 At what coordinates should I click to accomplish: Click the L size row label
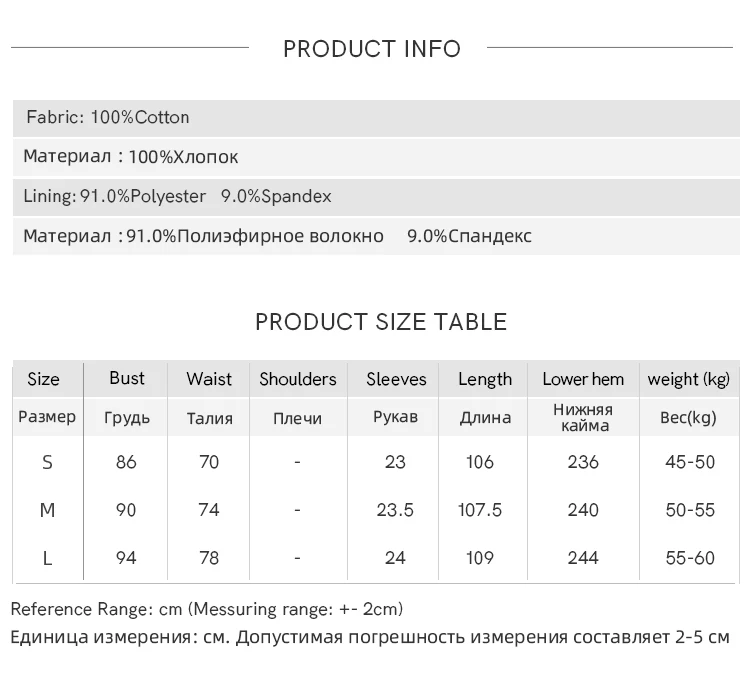pos(47,558)
